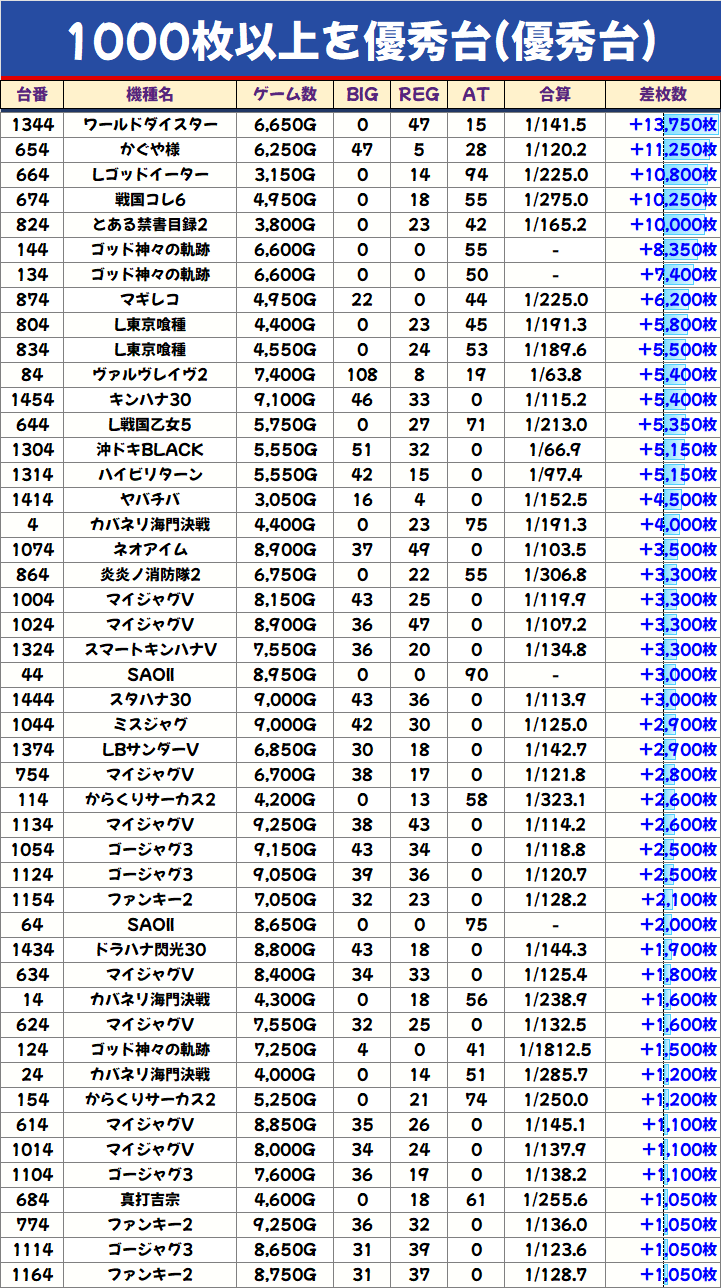Click machine number 1124
This screenshot has height=1288, width=721.
[x=32, y=875]
